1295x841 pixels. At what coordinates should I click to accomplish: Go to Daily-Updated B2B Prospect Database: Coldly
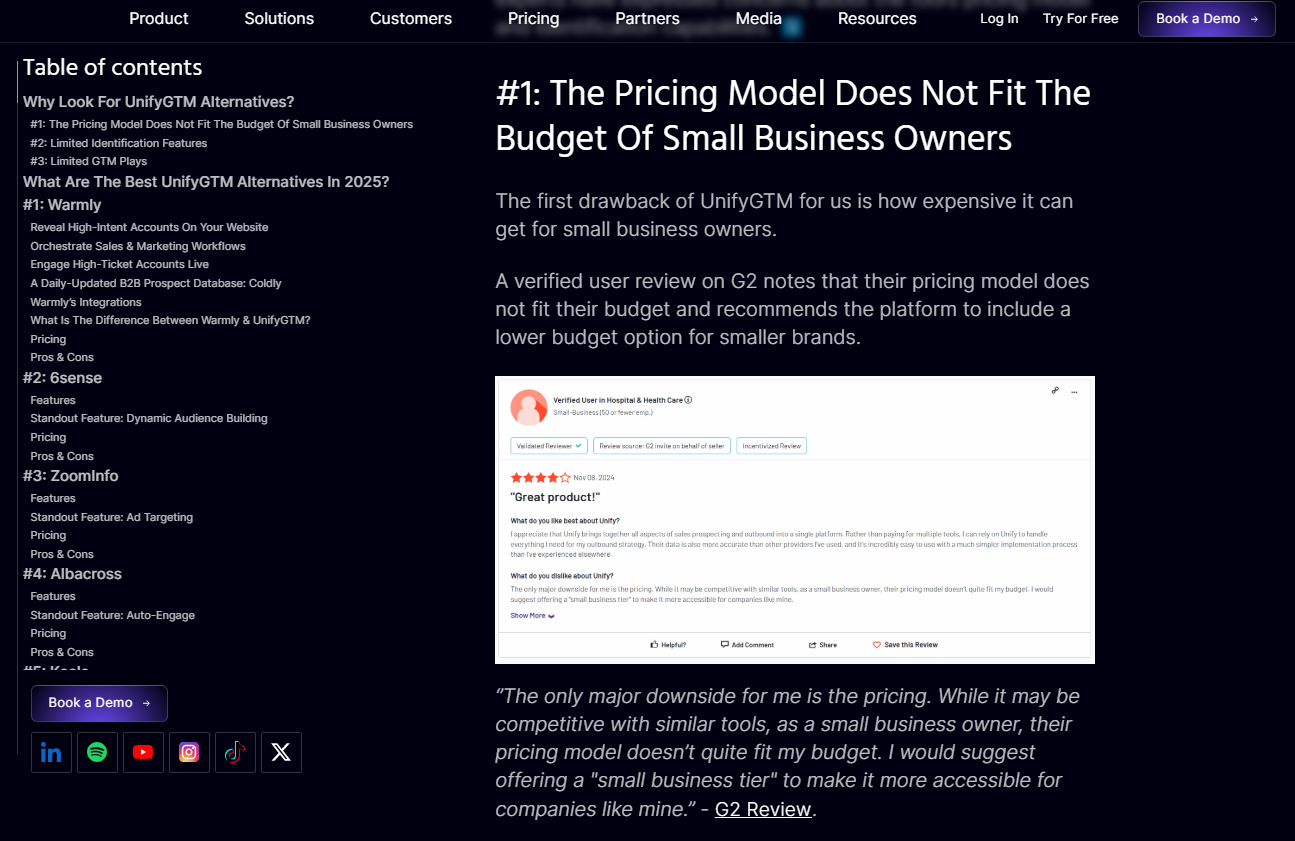click(x=156, y=283)
